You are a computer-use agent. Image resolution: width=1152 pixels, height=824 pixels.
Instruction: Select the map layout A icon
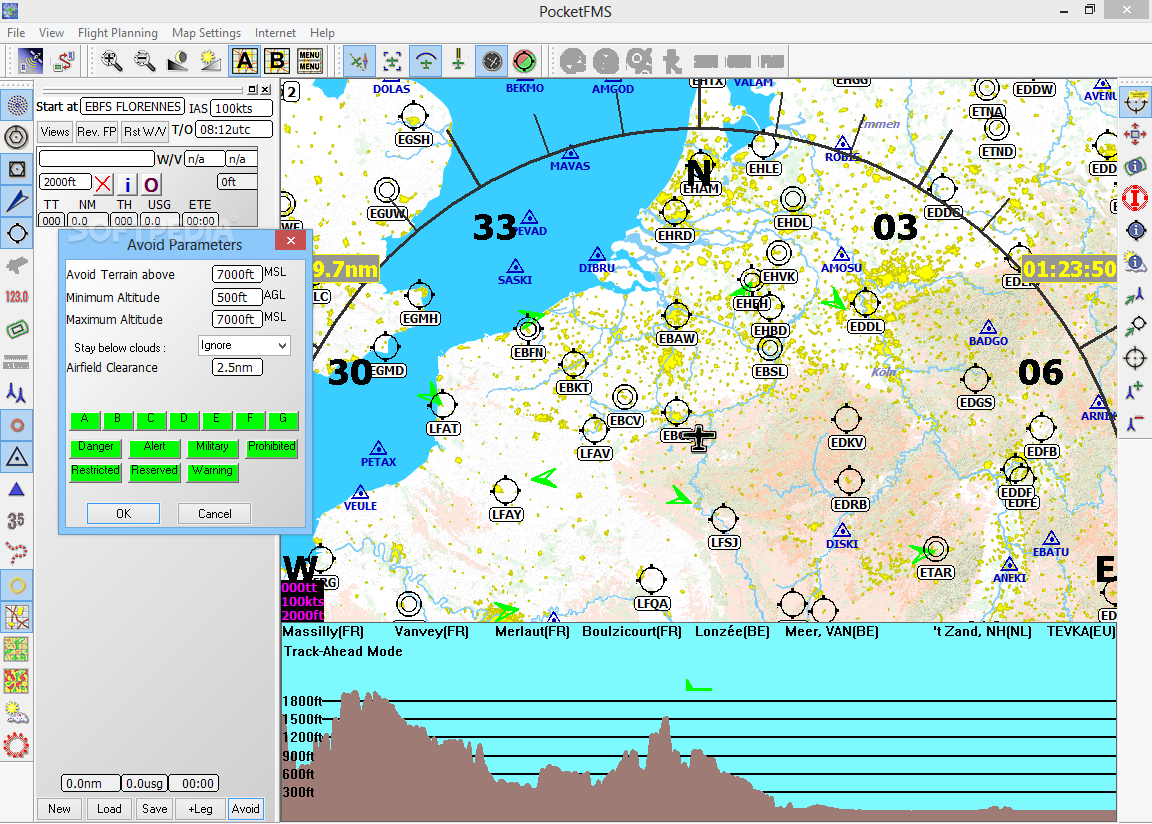pos(244,61)
